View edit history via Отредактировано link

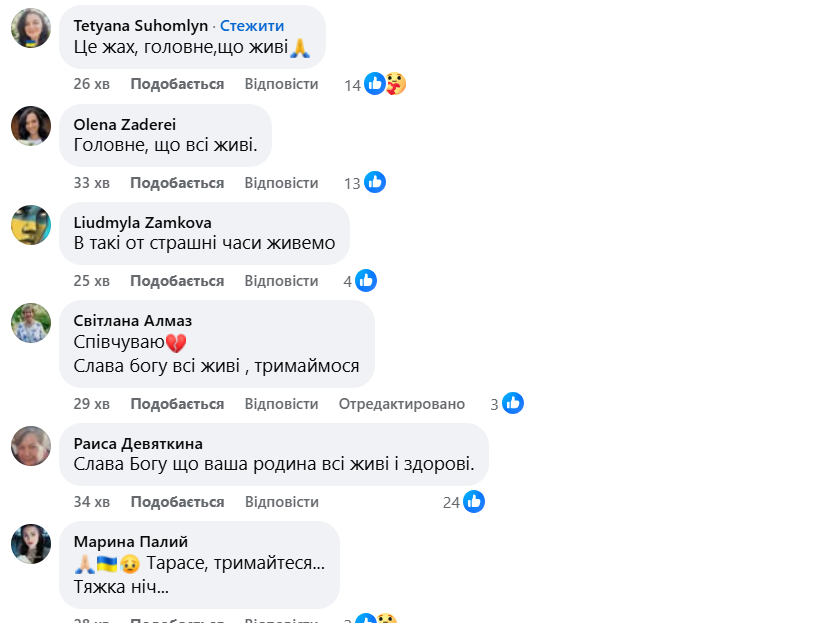click(x=401, y=404)
